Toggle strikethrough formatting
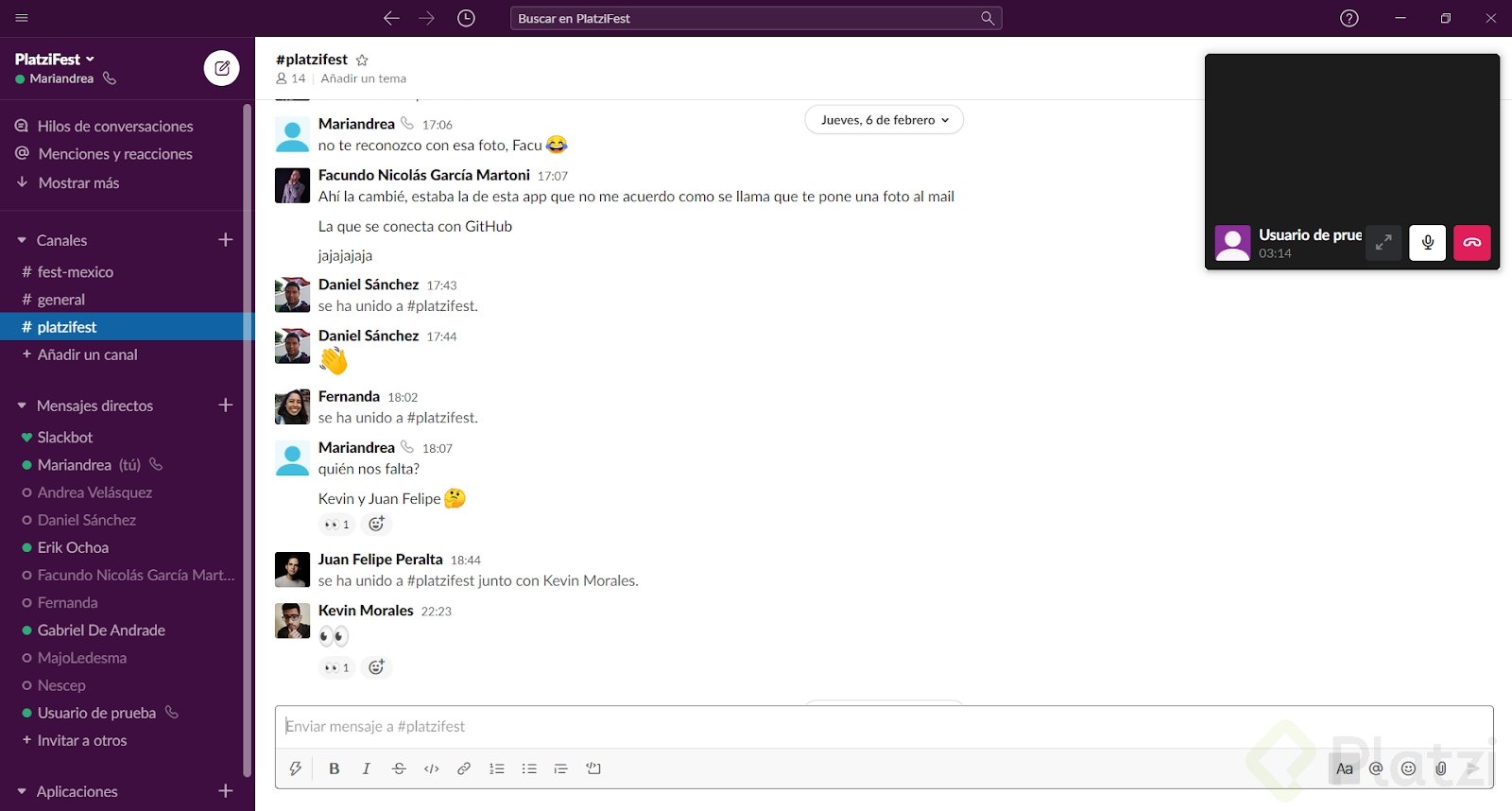The image size is (1512, 811). click(399, 768)
